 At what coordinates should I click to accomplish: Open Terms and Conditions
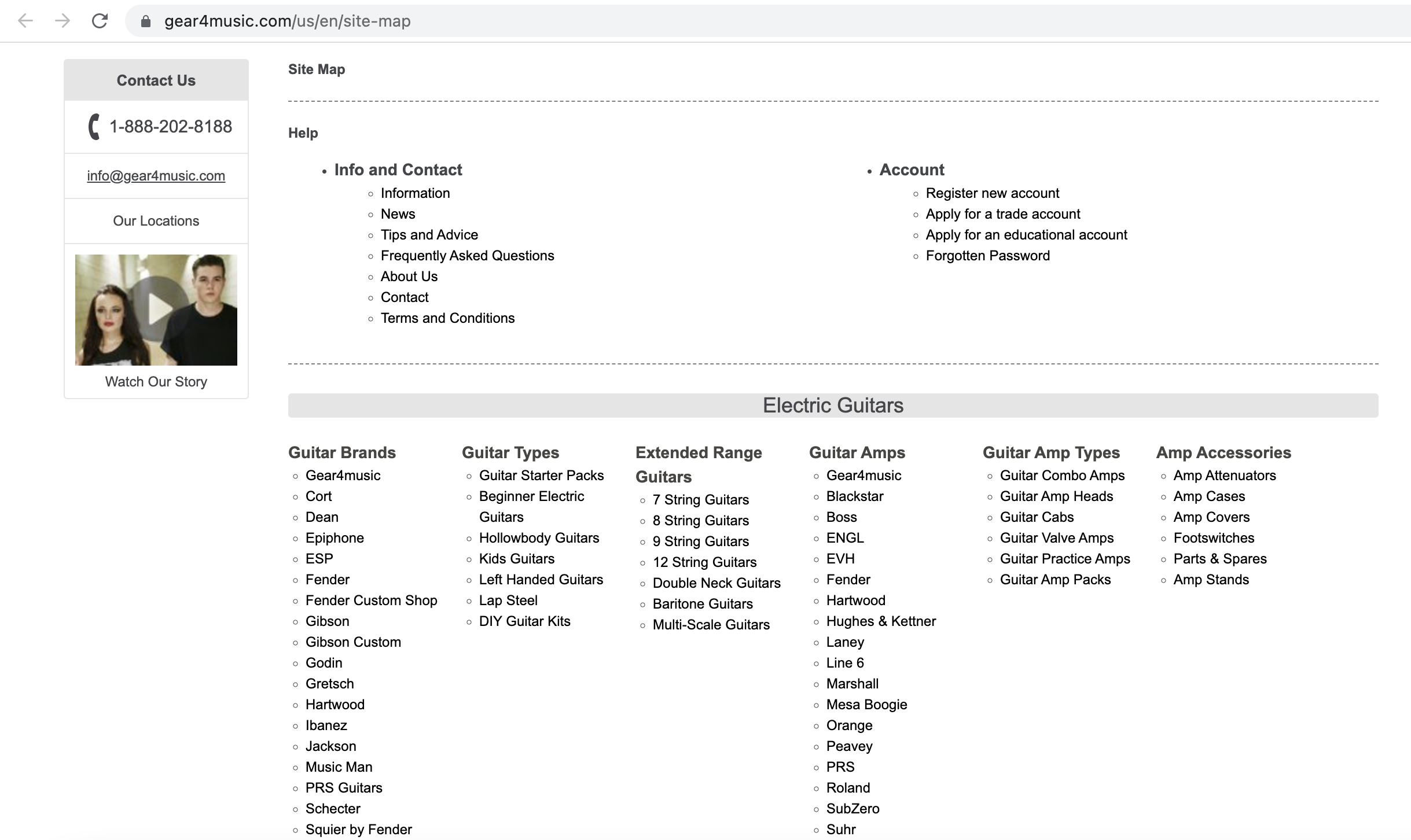point(447,318)
